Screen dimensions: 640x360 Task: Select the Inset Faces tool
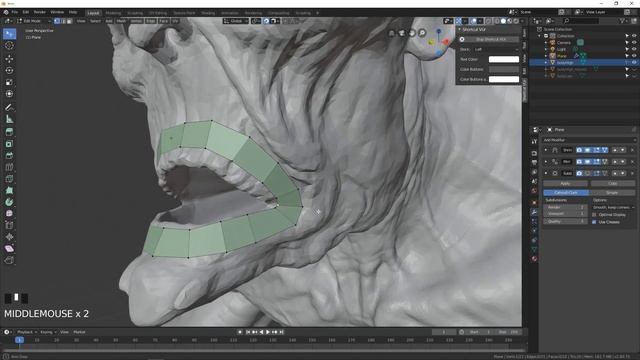pos(9,144)
